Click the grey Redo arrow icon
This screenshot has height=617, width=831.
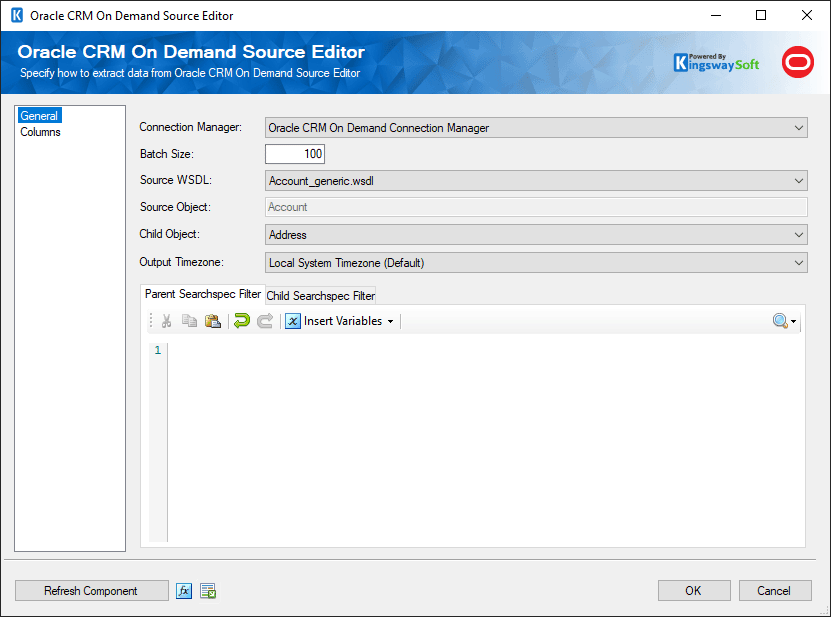[265, 321]
